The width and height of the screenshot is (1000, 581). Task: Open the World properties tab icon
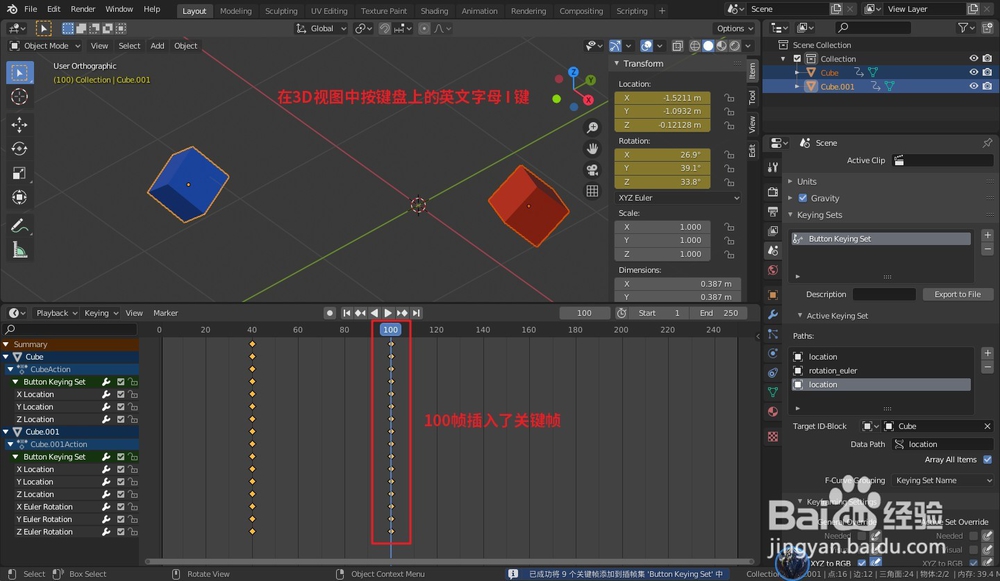pyautogui.click(x=773, y=270)
